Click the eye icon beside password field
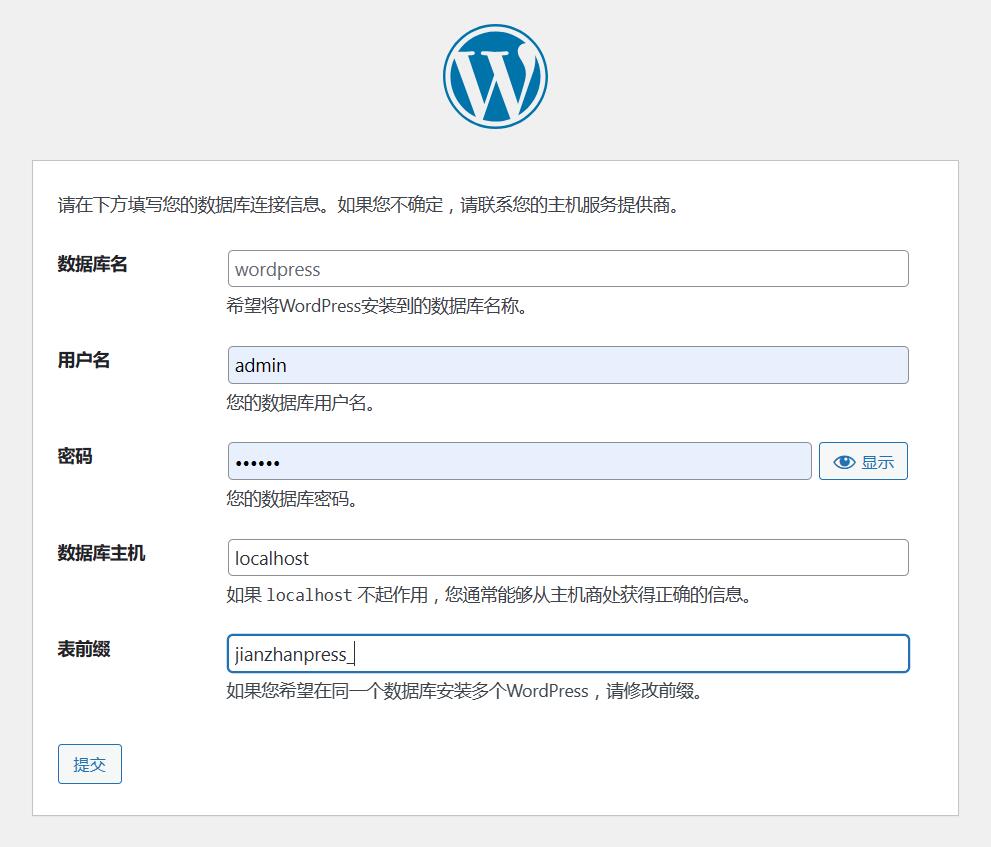The width and height of the screenshot is (991, 847). coord(844,462)
